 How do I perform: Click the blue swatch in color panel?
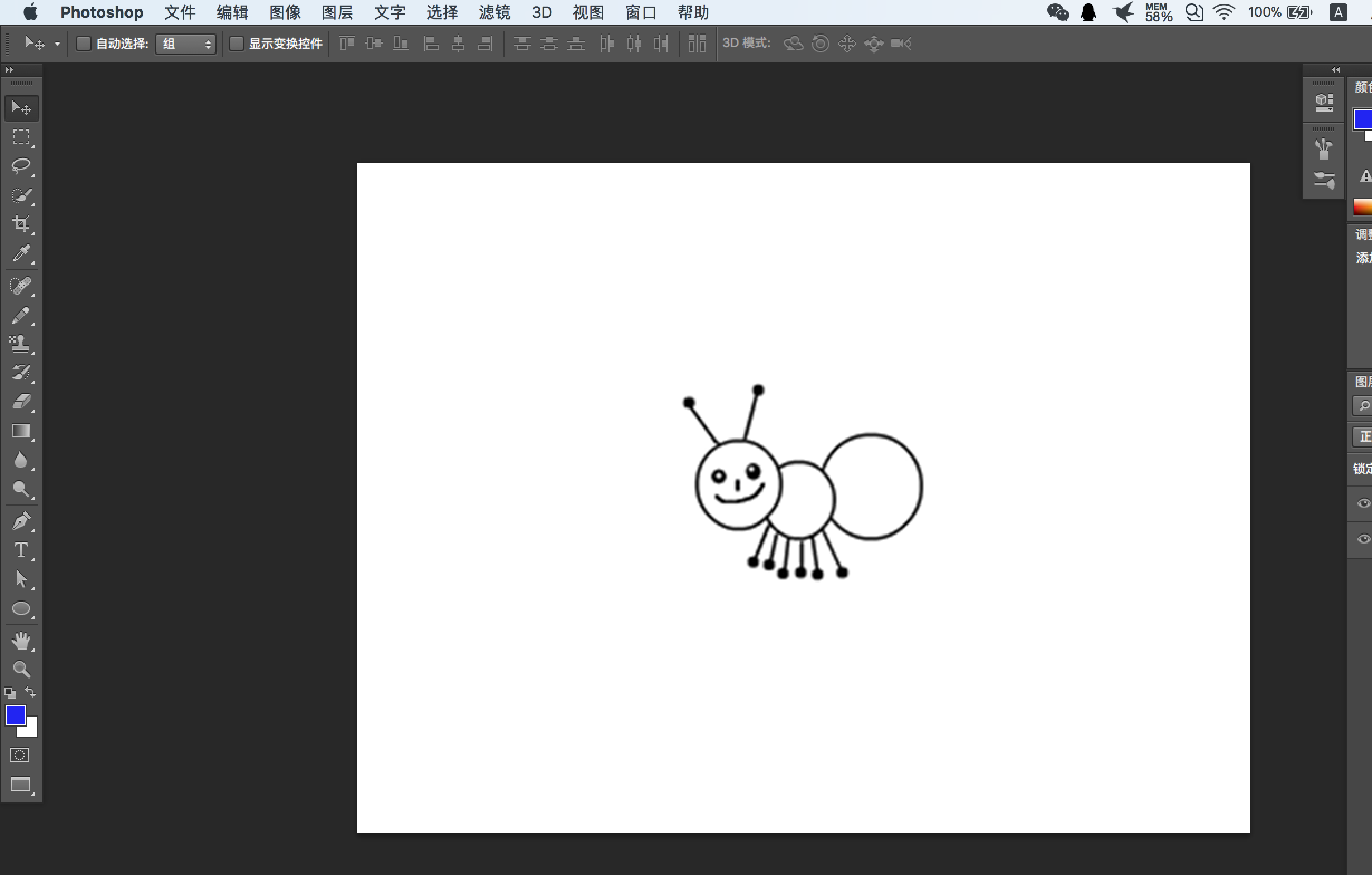[1364, 119]
